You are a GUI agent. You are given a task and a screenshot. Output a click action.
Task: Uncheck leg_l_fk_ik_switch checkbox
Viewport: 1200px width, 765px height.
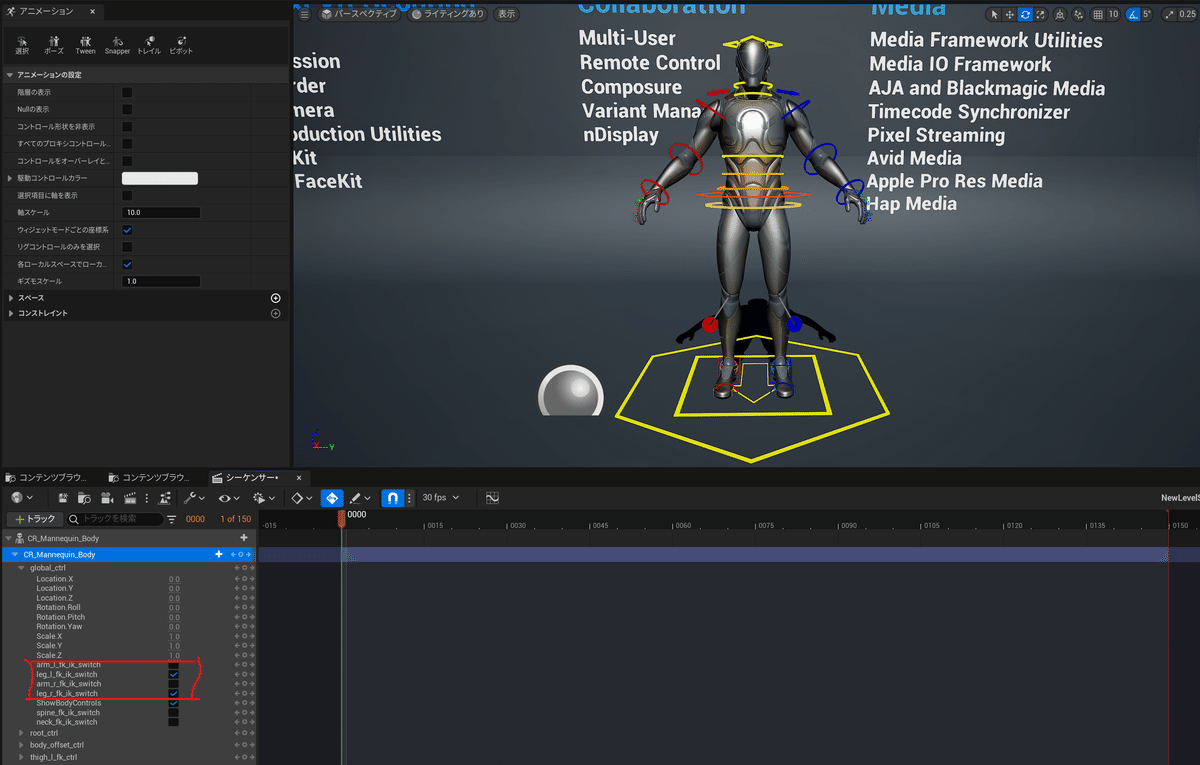tap(173, 674)
